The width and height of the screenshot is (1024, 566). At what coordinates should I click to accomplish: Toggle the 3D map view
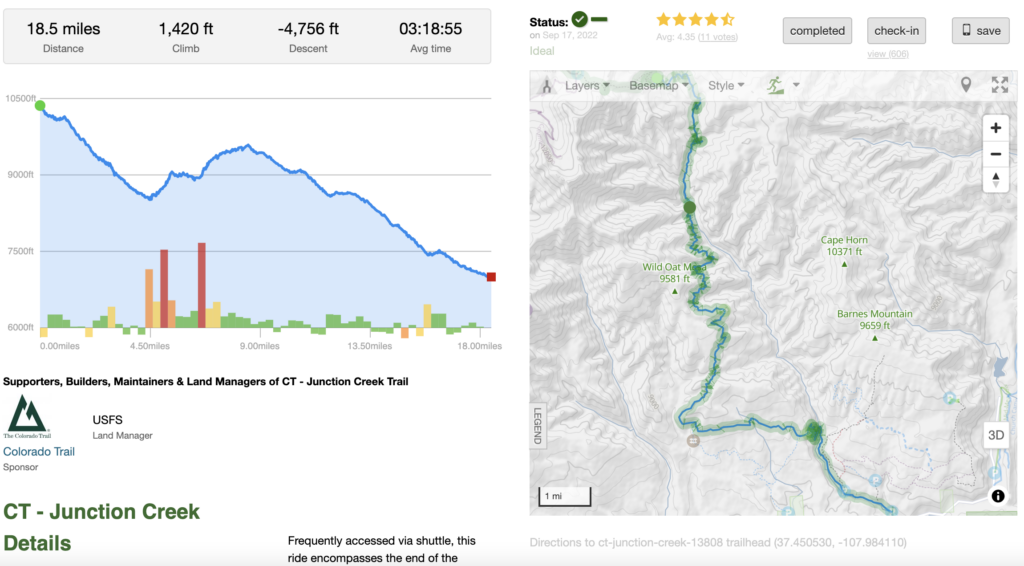coord(996,435)
